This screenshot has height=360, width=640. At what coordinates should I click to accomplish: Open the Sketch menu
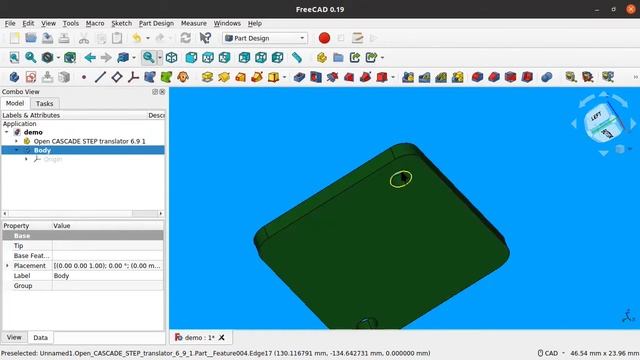(x=122, y=23)
